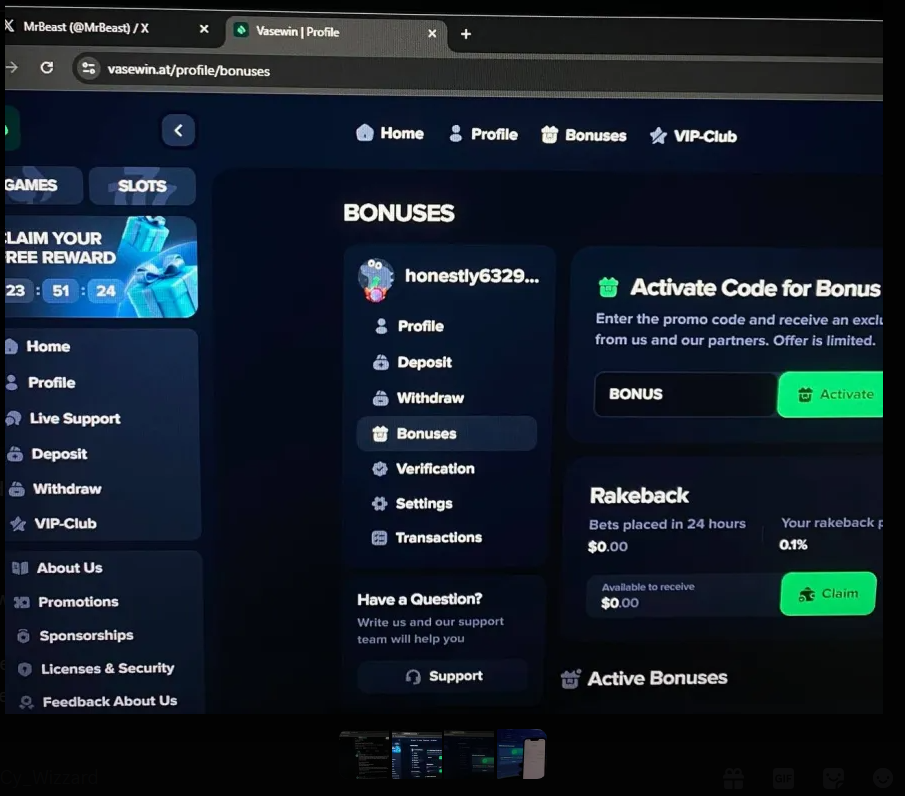Click the Deposit icon in account menu

(380, 362)
